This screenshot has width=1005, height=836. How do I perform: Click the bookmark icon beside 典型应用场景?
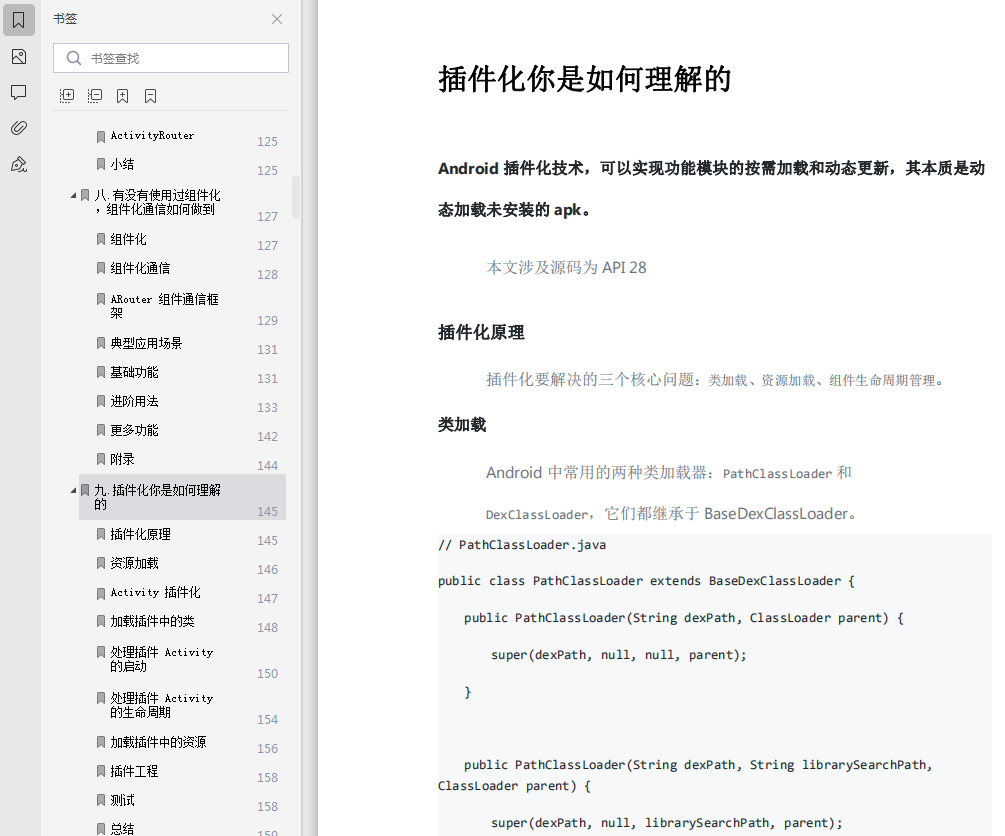(x=101, y=343)
